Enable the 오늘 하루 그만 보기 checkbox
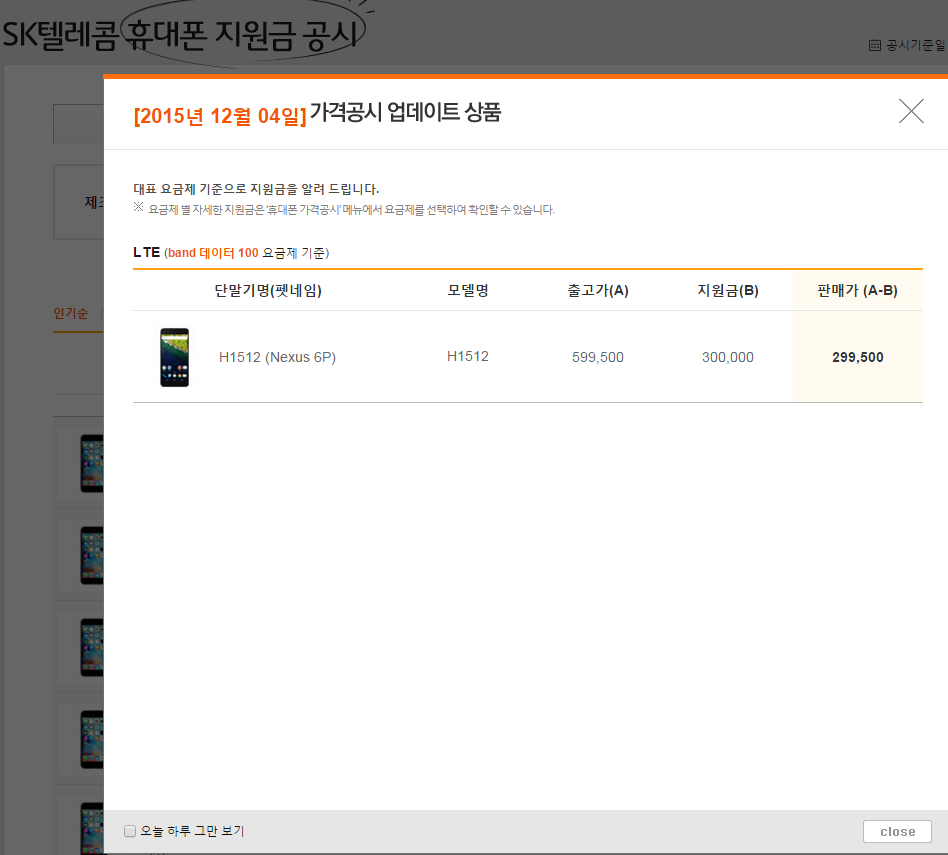This screenshot has height=855, width=948. pos(130,831)
